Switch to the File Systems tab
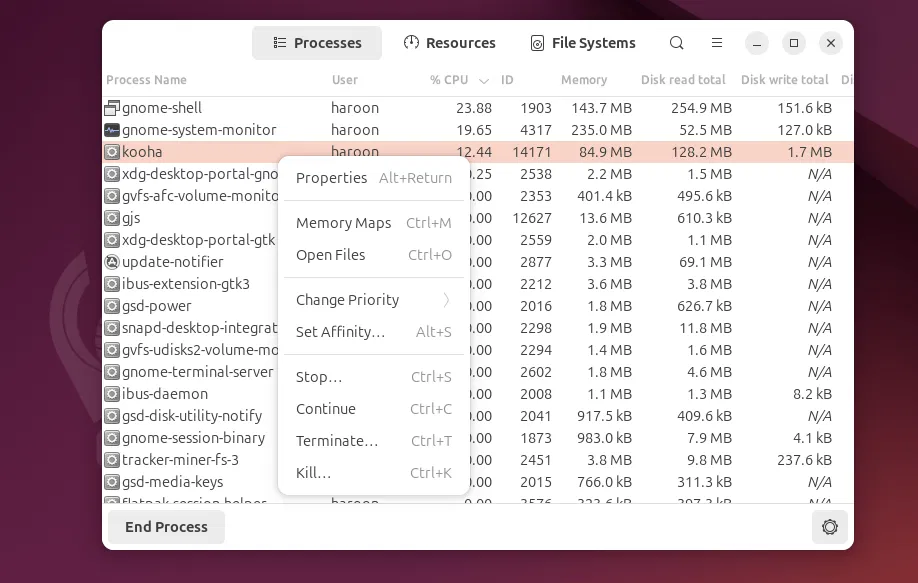918x583 pixels. (x=583, y=43)
